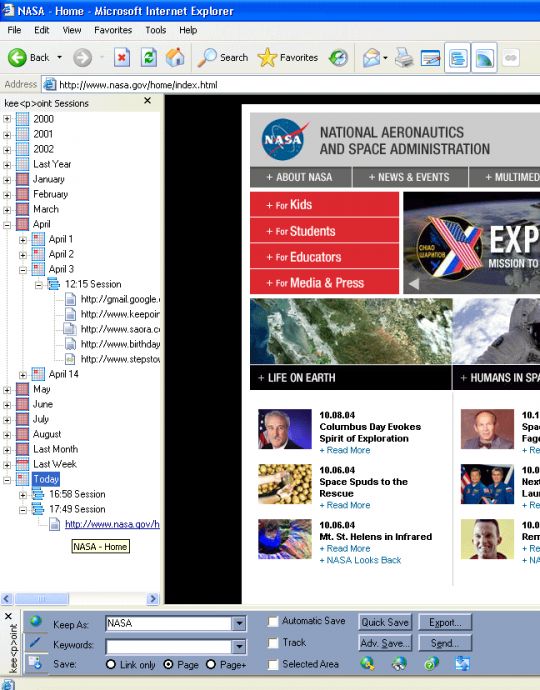Enable Automatic Save checkbox

[273, 621]
